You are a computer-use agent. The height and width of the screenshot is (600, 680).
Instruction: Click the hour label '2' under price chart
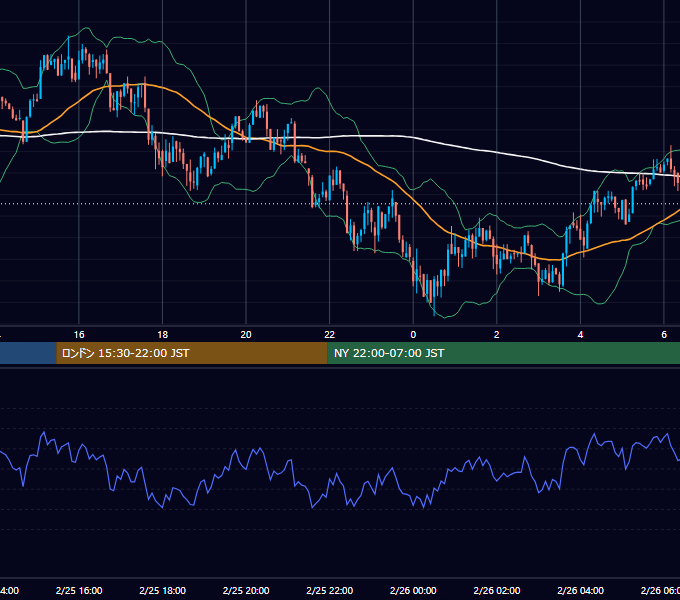coord(497,335)
